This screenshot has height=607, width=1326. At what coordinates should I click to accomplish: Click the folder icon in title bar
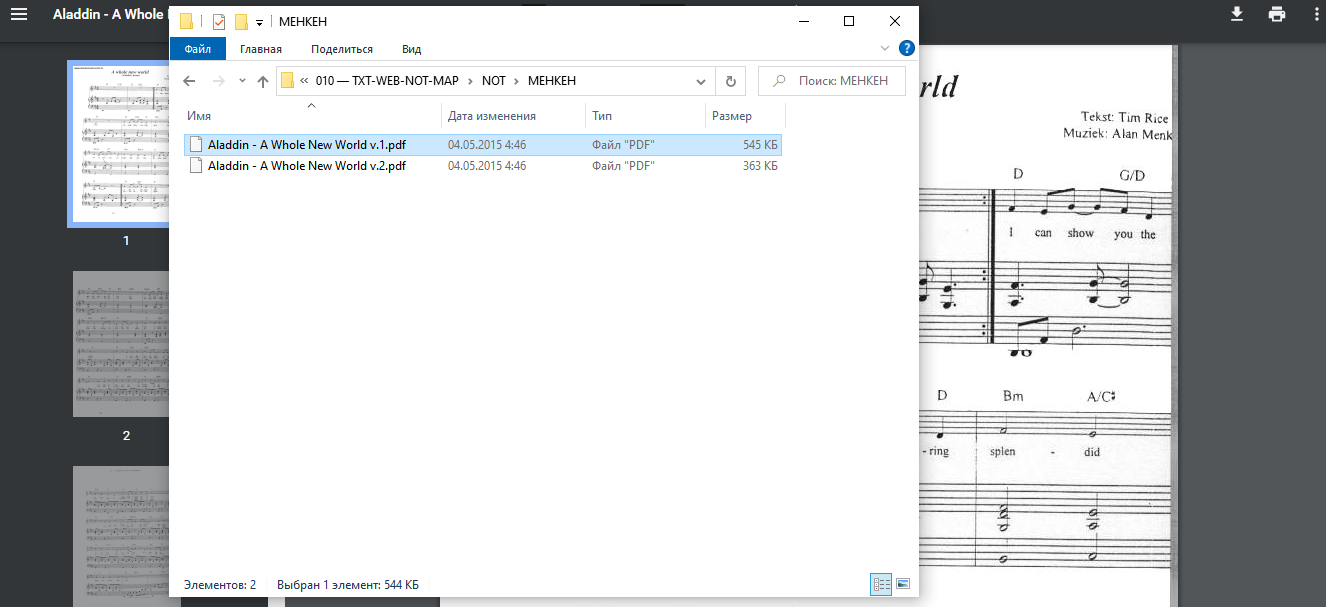click(186, 22)
